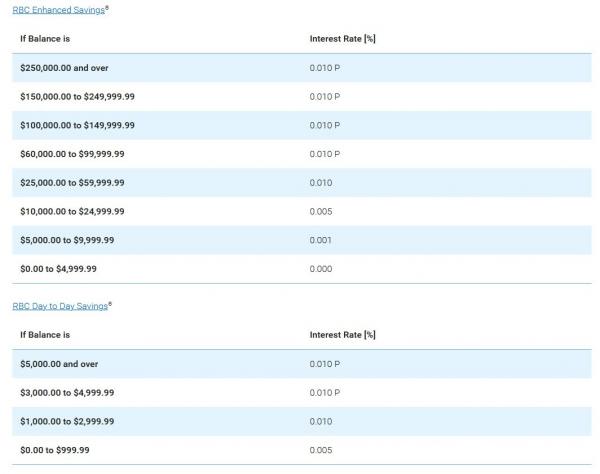This screenshot has width=600, height=474.
Task: Select the "$1,000.00 to $2,999.99" balance row
Action: 67,421
